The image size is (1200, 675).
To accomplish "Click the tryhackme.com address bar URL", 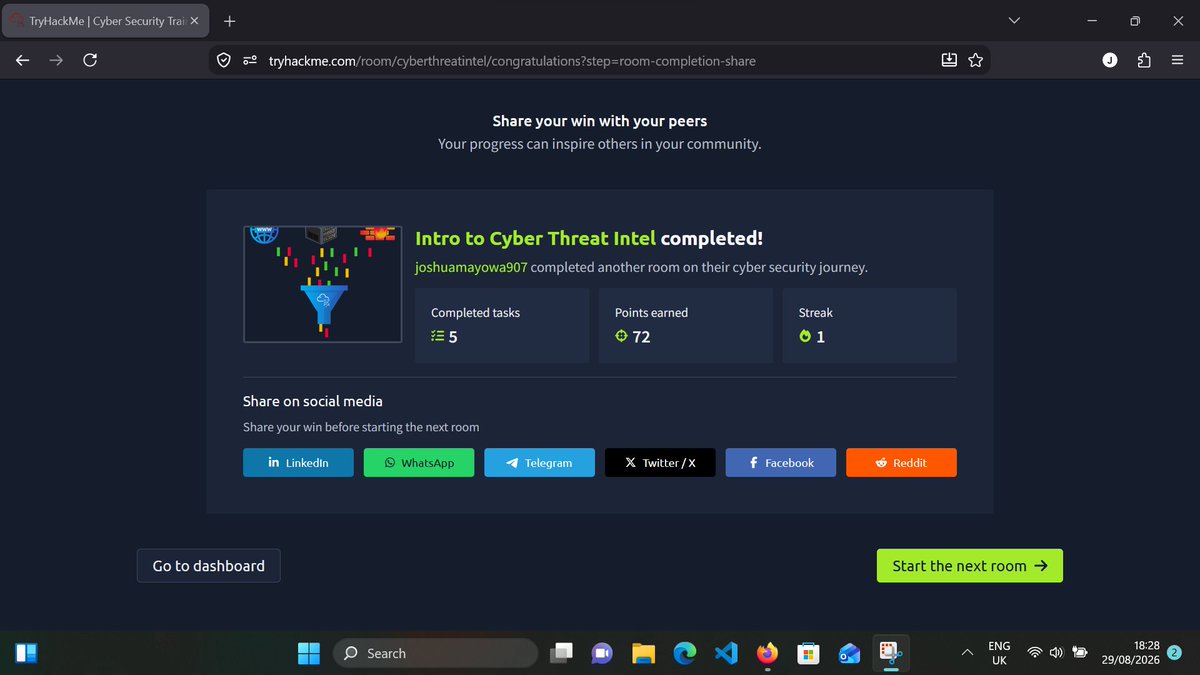I will click(512, 61).
